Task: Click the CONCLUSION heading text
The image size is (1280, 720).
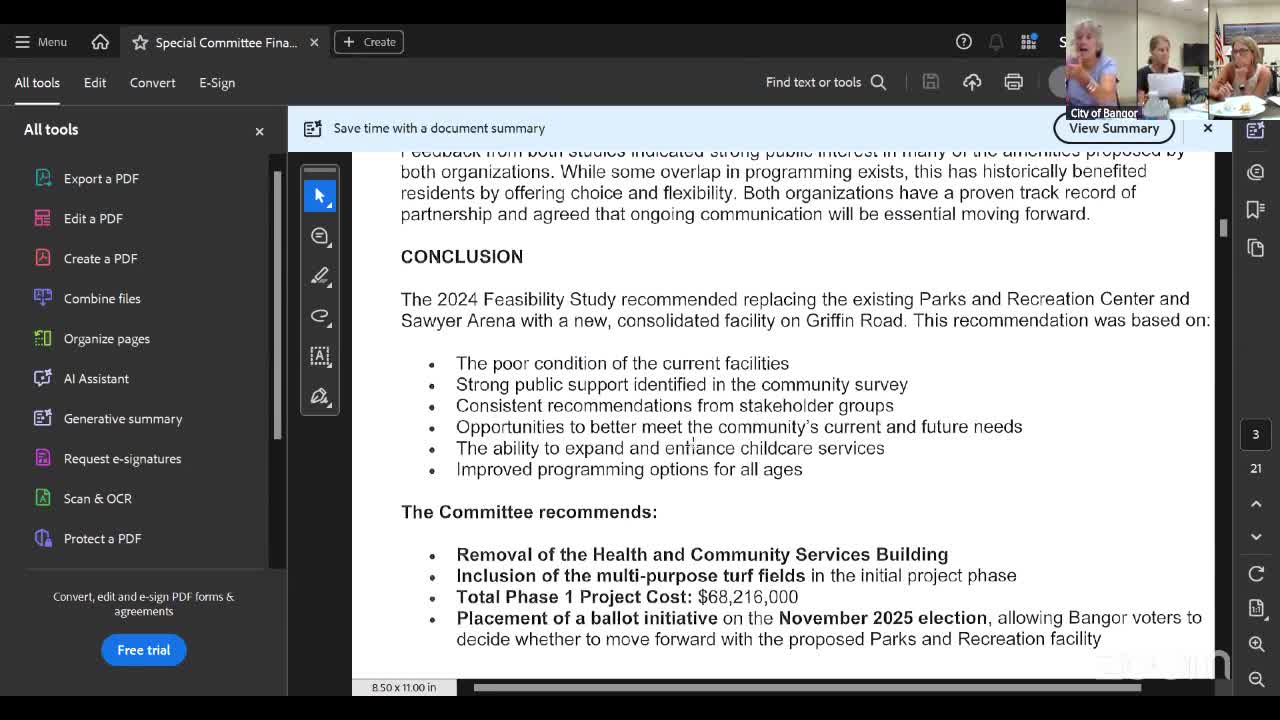Action: point(462,257)
